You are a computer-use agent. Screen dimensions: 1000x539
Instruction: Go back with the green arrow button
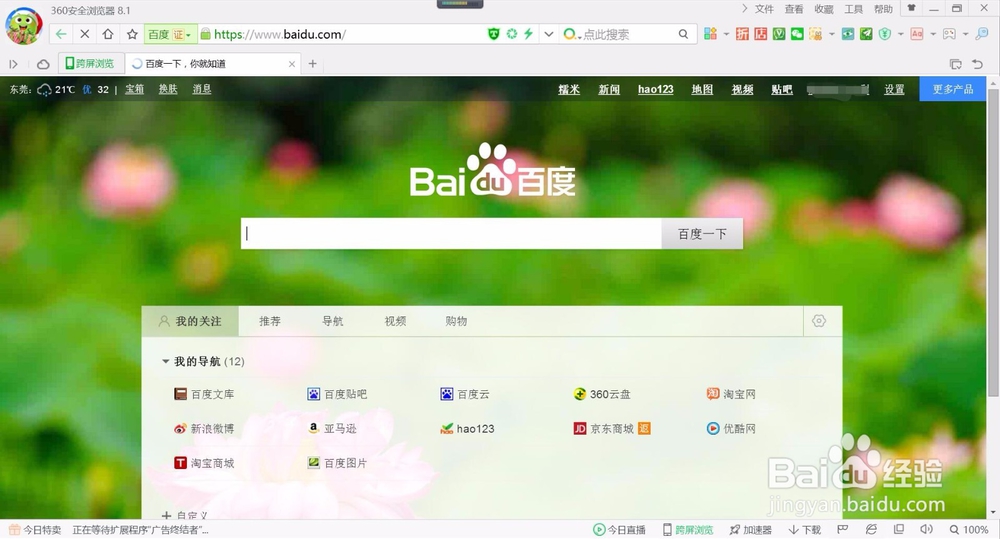(61, 34)
